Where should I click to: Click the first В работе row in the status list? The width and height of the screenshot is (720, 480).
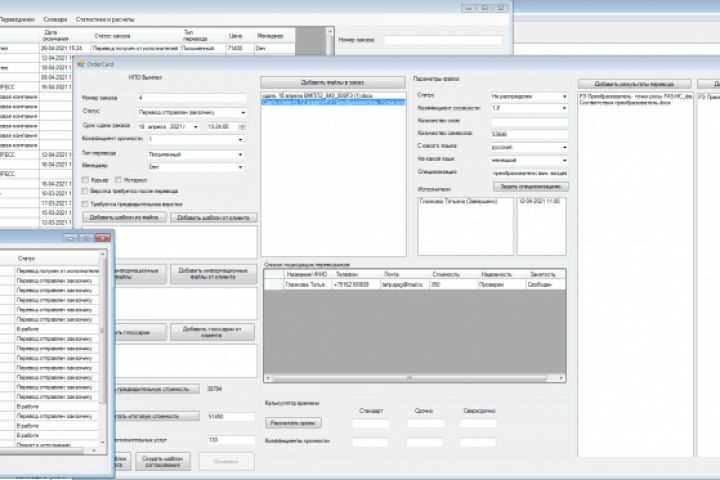[57, 329]
